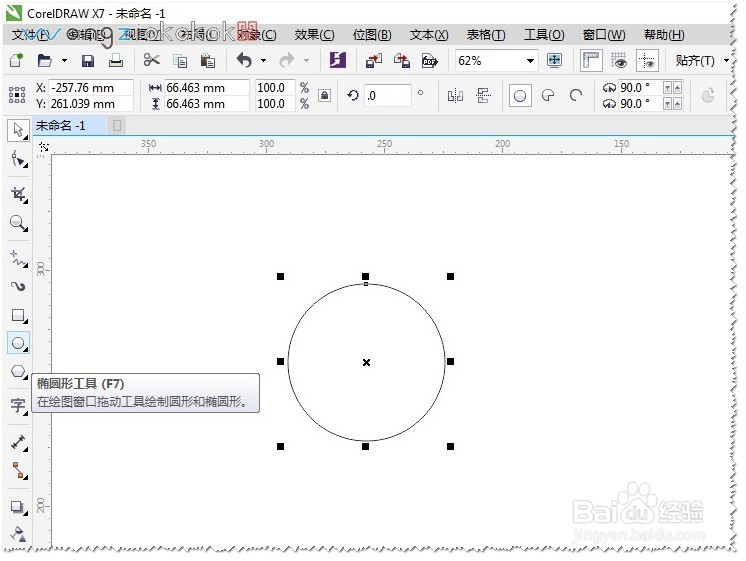Select the Parallel Dimension tool

(19, 443)
